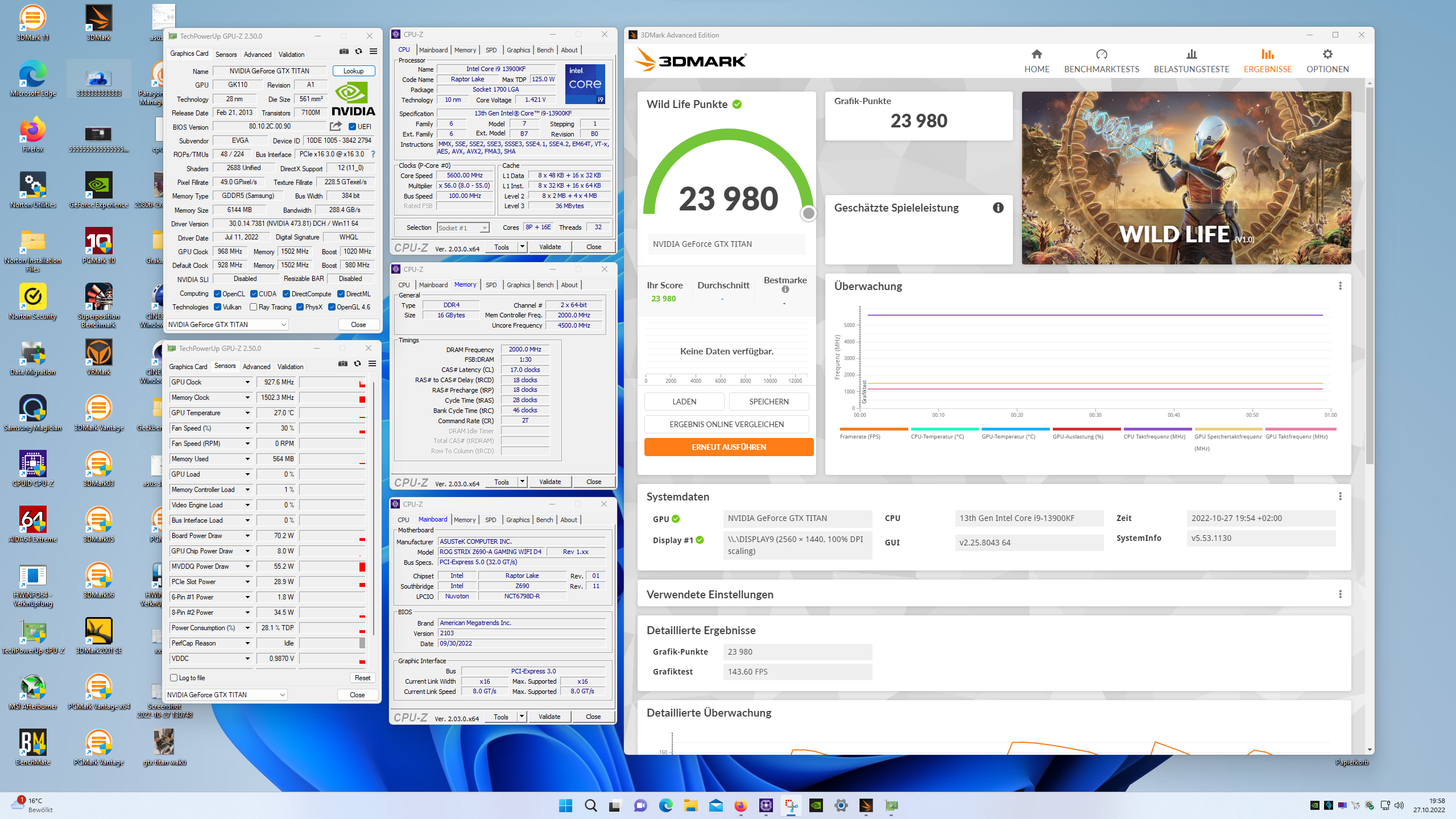Image resolution: width=1456 pixels, height=819 pixels.
Task: Open hamburger menu in GPU-Z Sensors window
Action: 372,363
